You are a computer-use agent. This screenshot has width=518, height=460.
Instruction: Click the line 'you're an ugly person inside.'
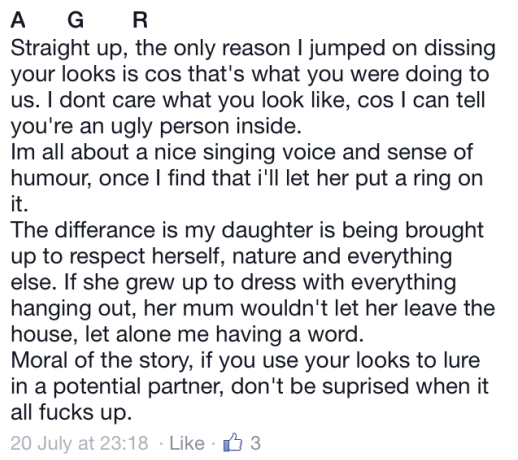pos(156,127)
